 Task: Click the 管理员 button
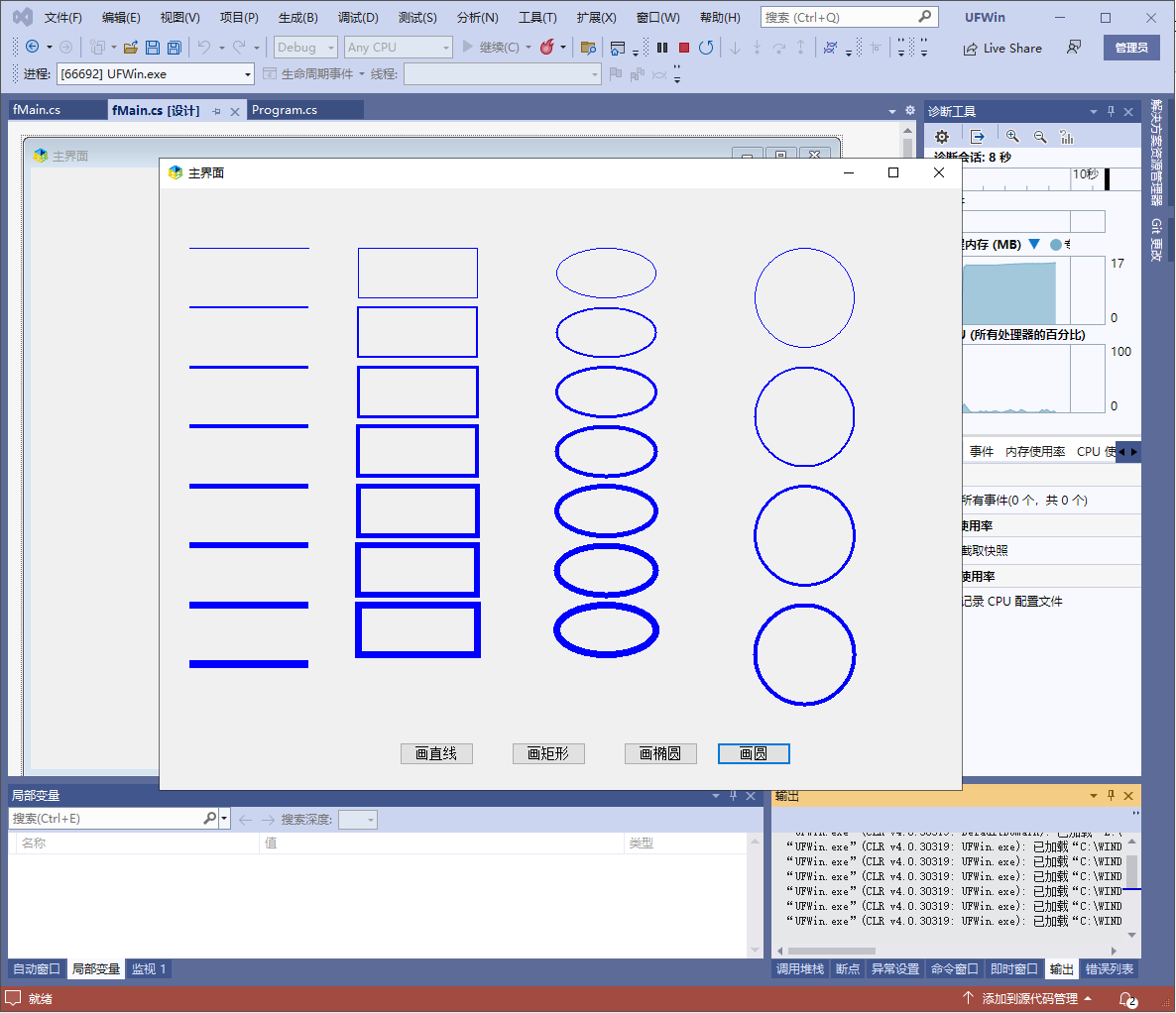1131,48
